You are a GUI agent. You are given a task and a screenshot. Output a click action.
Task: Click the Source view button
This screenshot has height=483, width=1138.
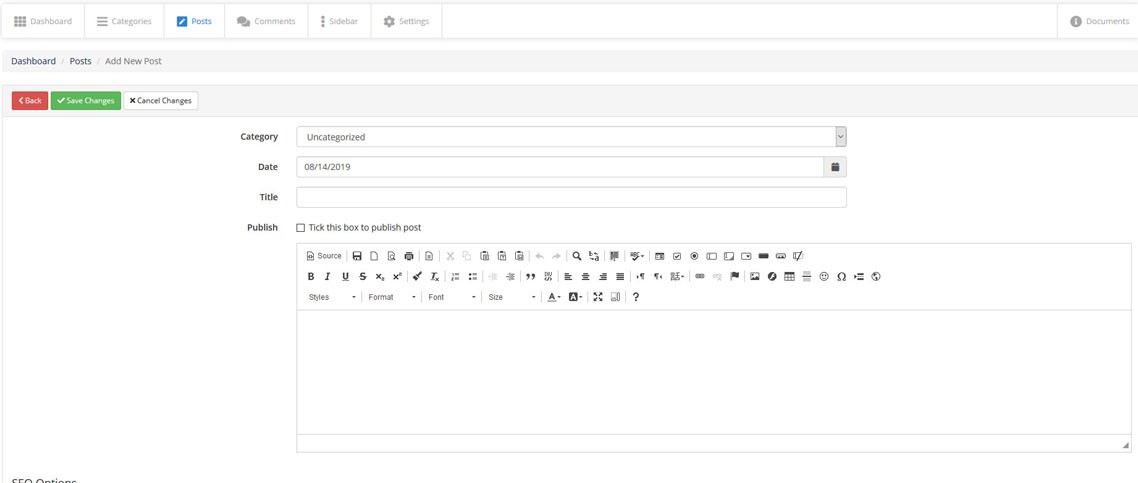pos(324,256)
